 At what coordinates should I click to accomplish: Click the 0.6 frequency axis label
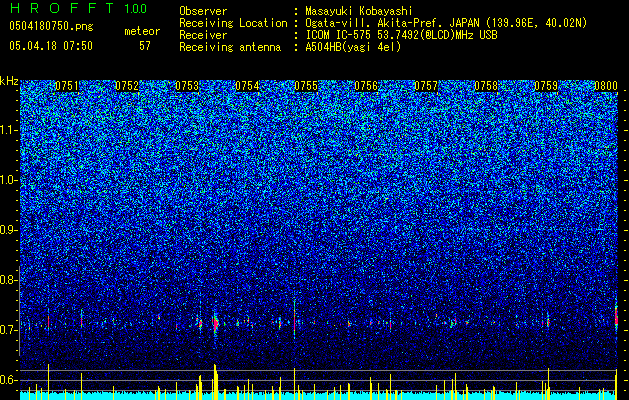point(8,380)
